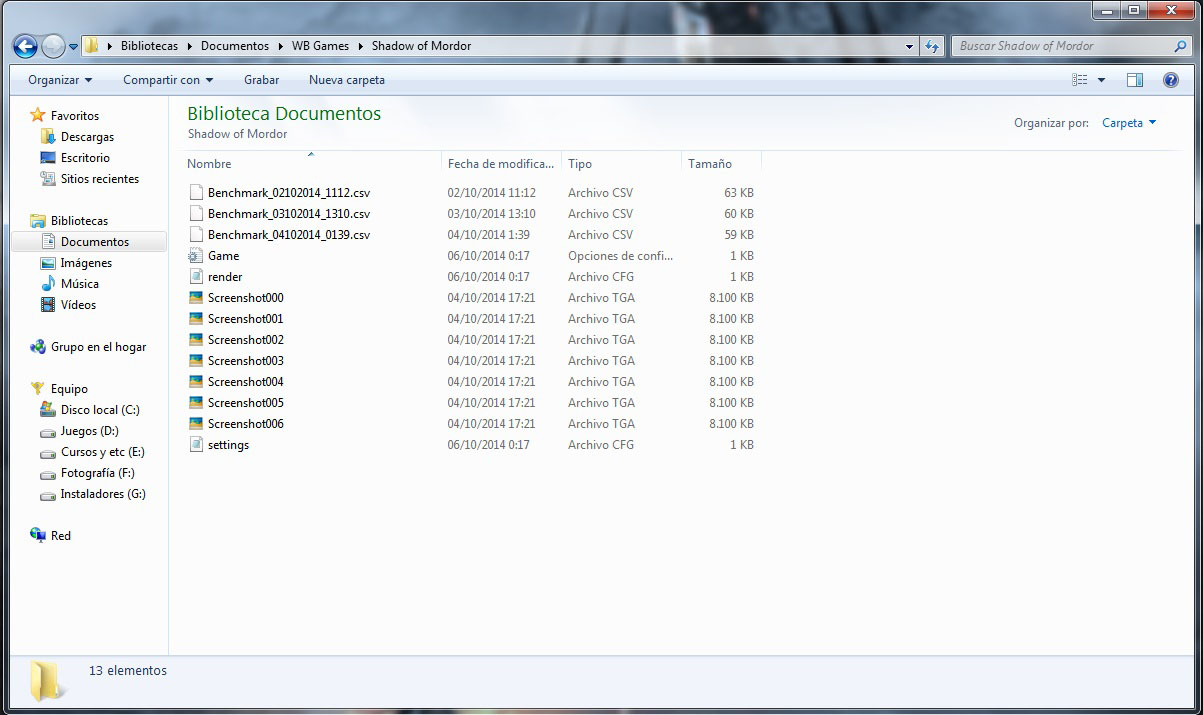The image size is (1203, 715).
Task: Open the Compartir con dropdown menu
Action: pyautogui.click(x=168, y=80)
